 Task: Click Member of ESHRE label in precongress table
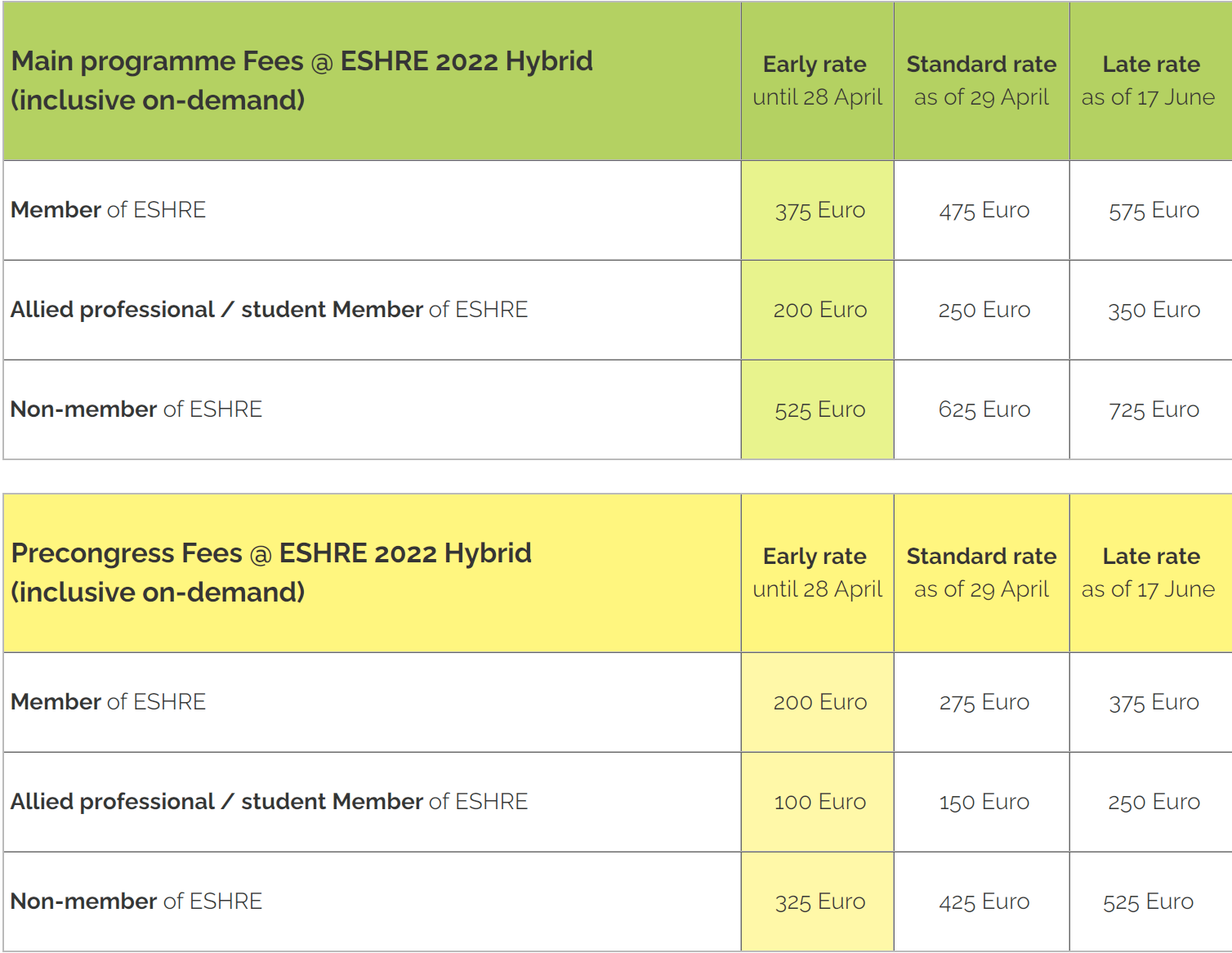click(108, 701)
